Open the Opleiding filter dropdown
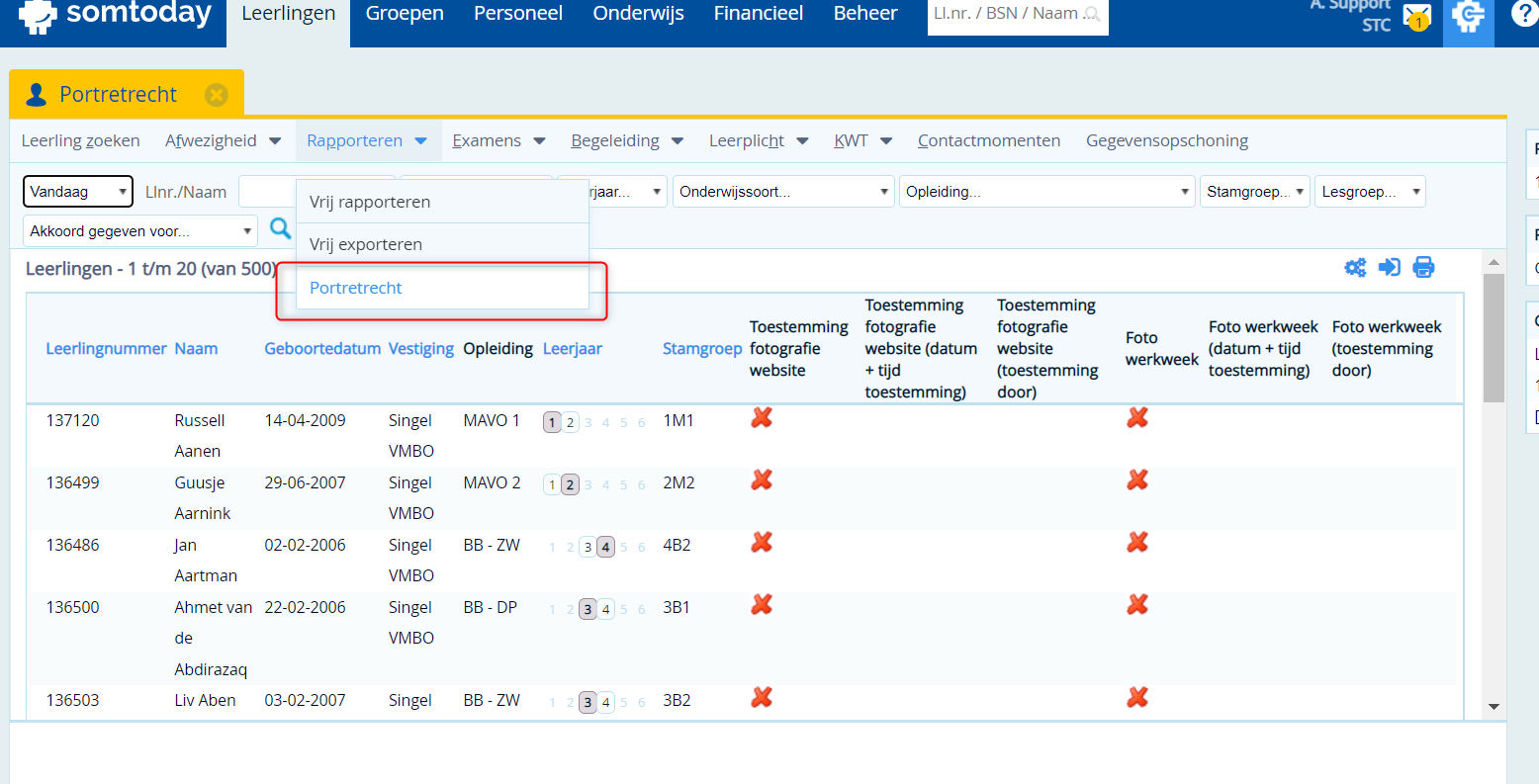This screenshot has width=1539, height=784. (1047, 192)
